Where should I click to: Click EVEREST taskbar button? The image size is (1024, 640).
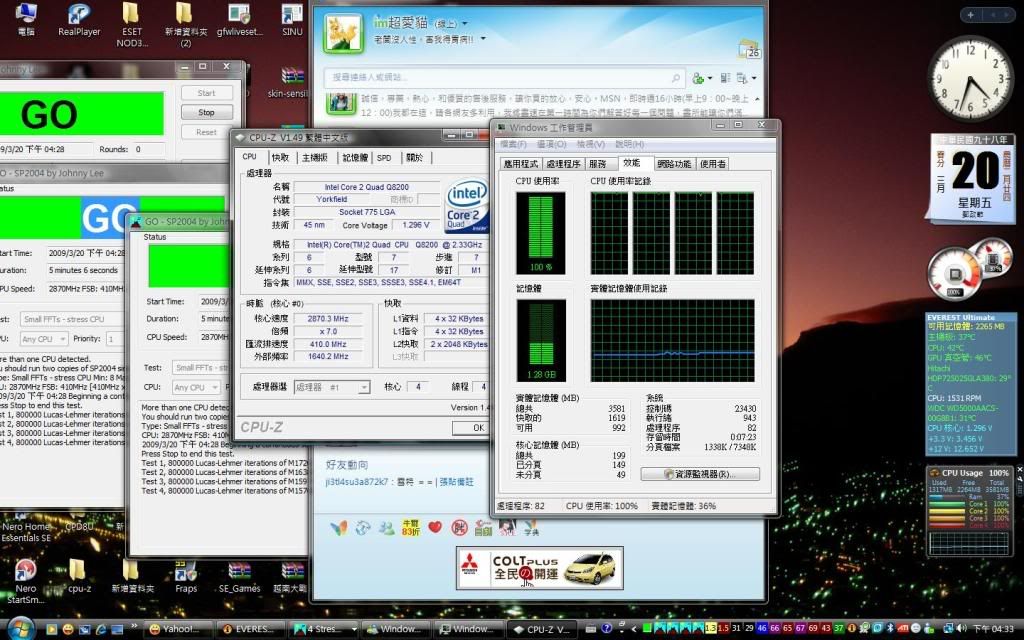250,629
